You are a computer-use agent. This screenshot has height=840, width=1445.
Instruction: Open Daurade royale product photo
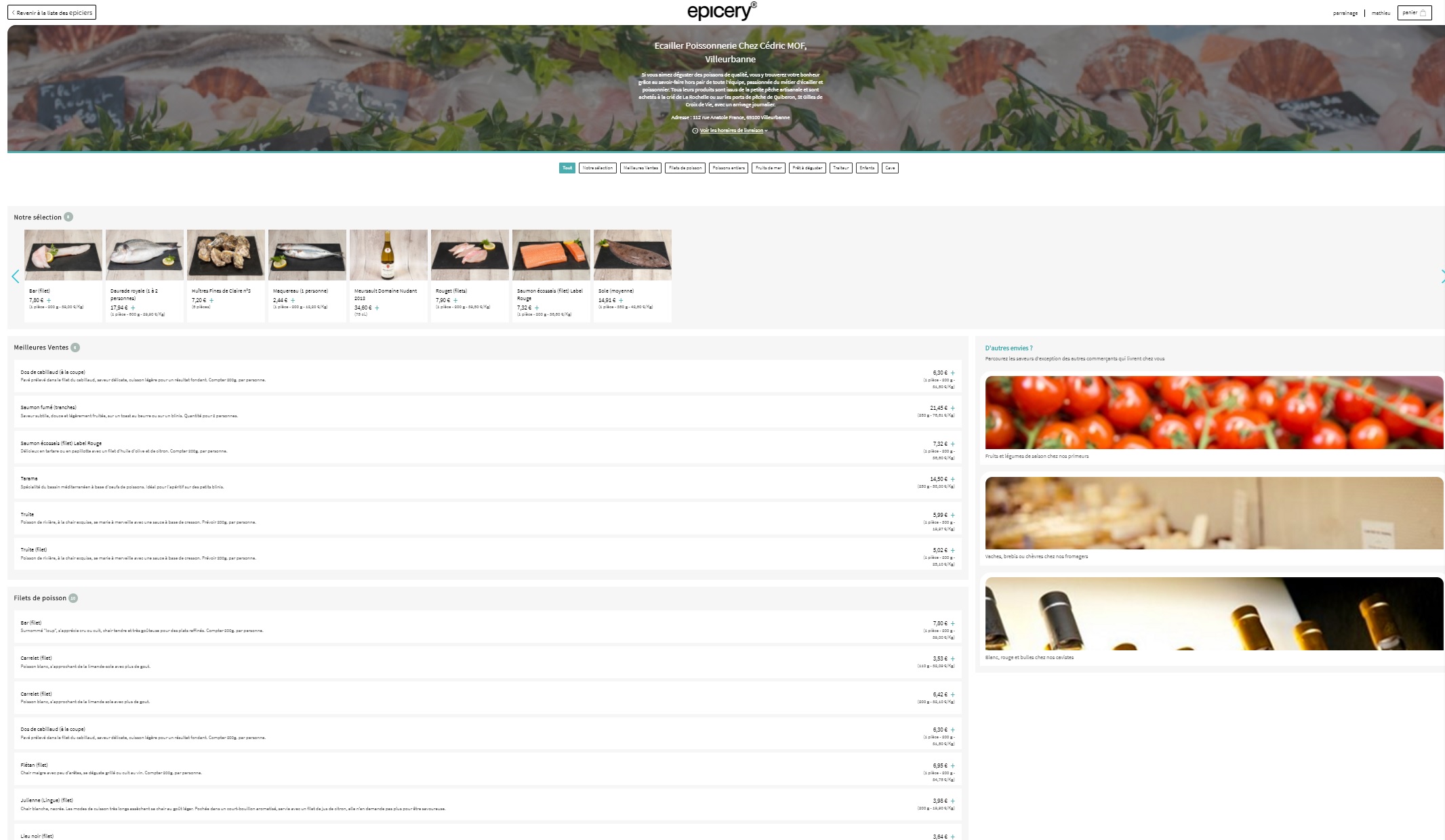click(144, 255)
